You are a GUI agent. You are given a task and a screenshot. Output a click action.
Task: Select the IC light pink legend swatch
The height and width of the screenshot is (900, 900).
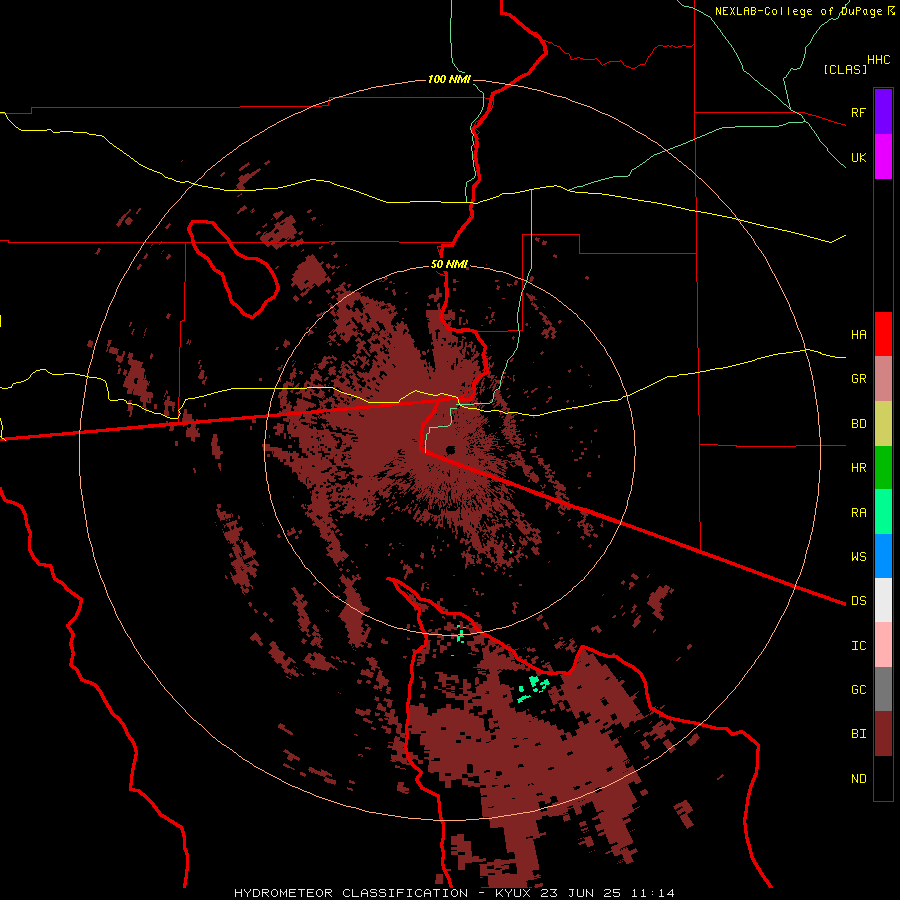click(x=883, y=645)
